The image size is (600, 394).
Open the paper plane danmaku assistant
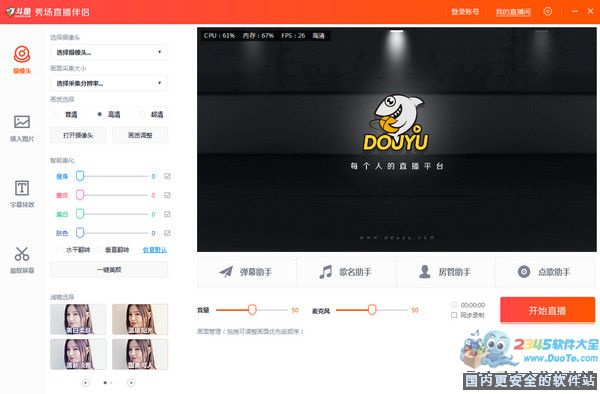pos(246,272)
